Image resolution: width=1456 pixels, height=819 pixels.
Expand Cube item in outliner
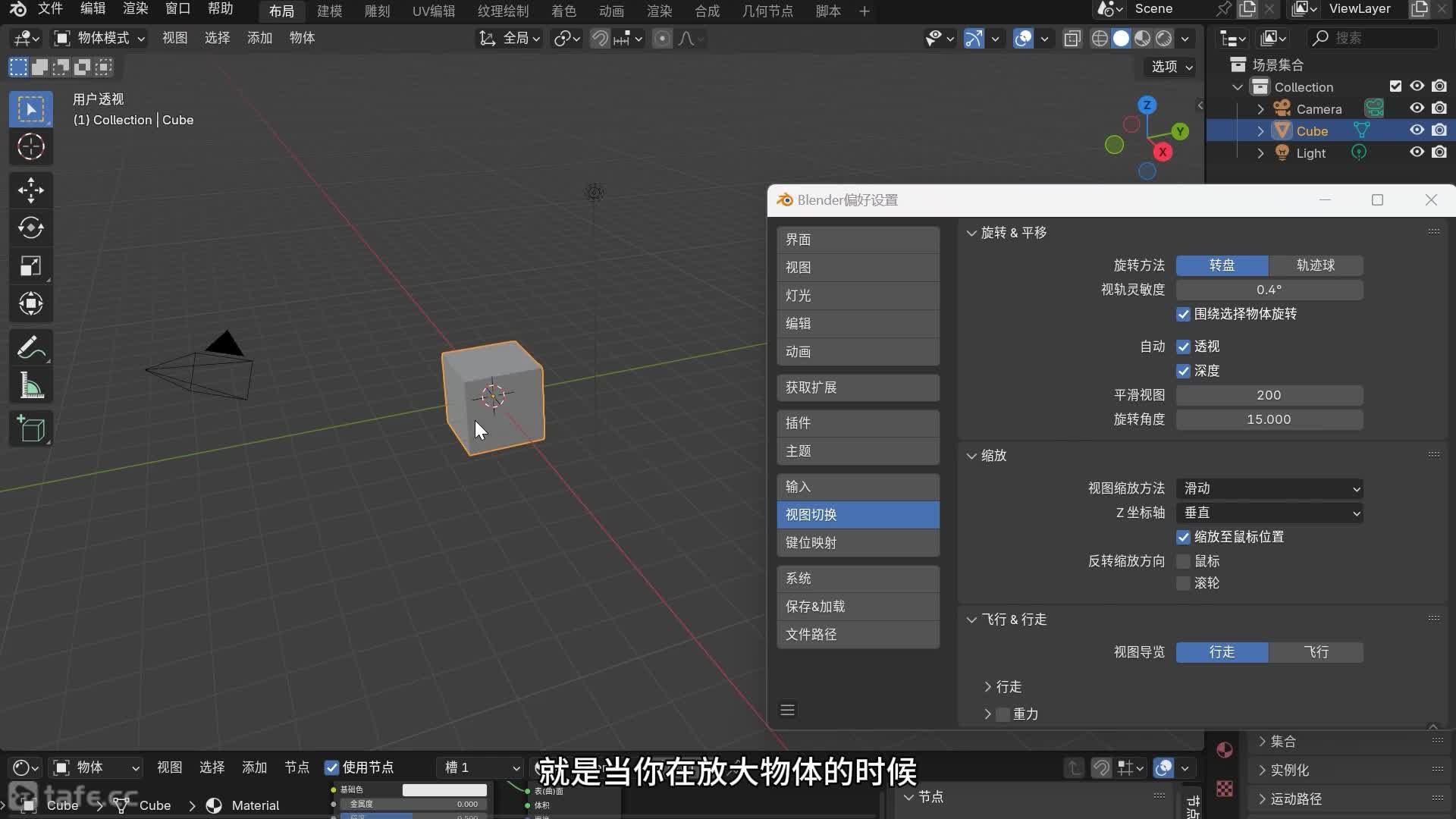click(x=1260, y=131)
